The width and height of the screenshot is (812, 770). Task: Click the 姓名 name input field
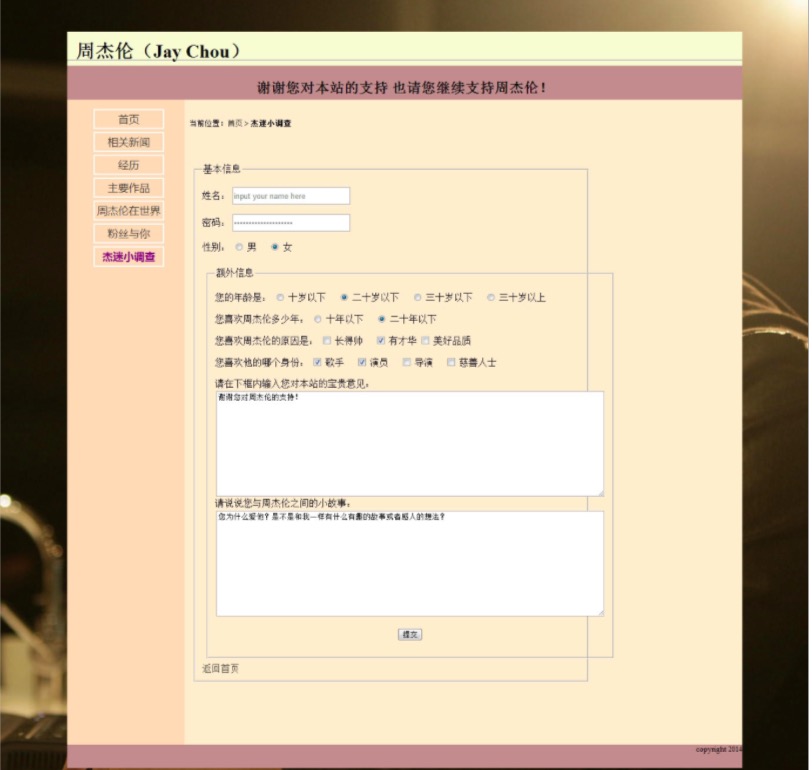point(291,196)
